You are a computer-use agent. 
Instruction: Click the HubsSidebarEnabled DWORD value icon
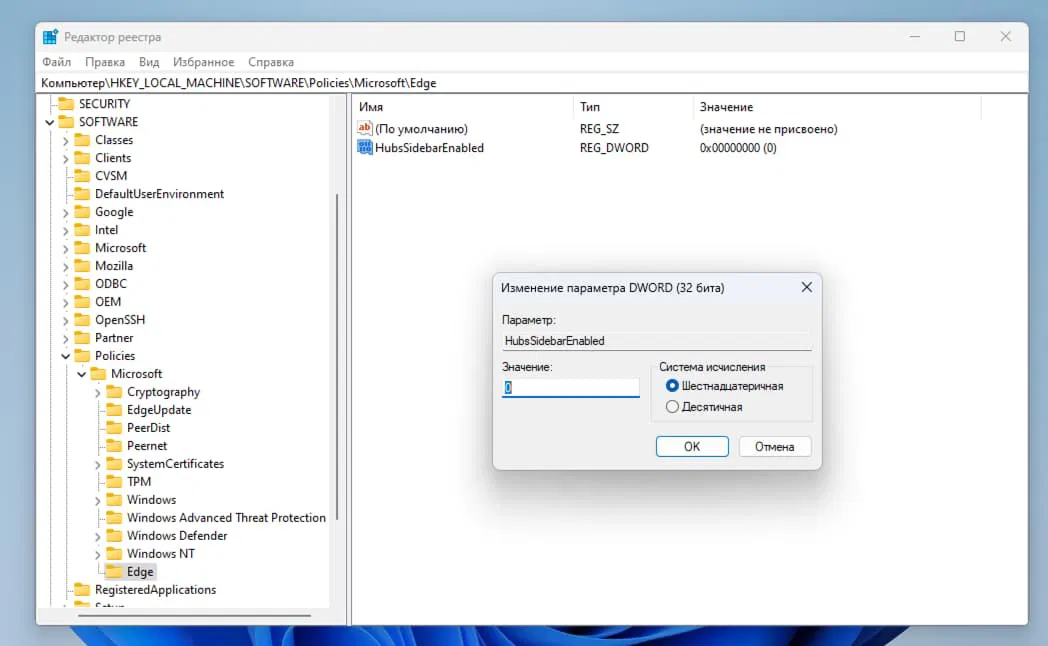(364, 148)
